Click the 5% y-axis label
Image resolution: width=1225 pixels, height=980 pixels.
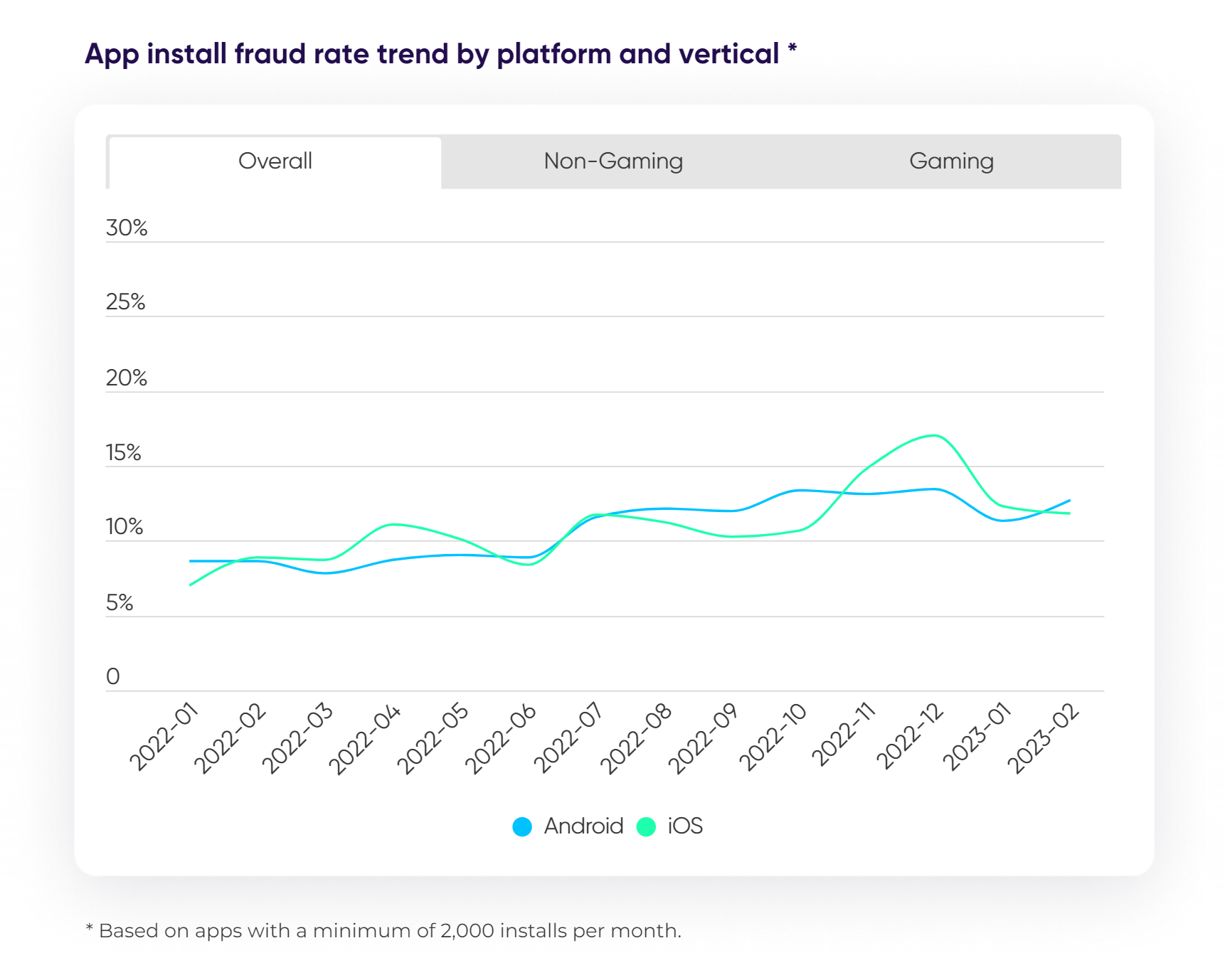(x=120, y=603)
